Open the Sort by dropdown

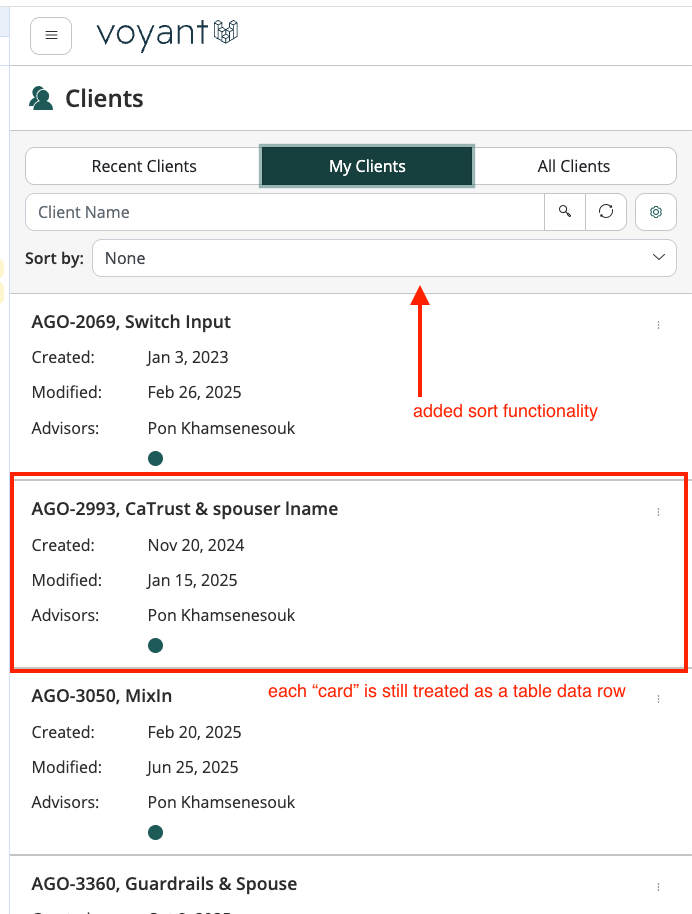coord(384,258)
